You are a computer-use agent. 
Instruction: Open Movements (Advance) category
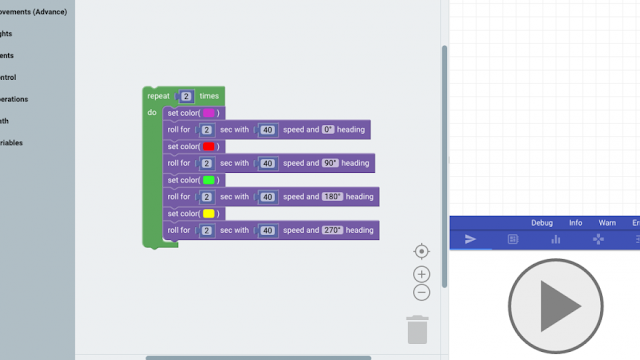(33, 12)
